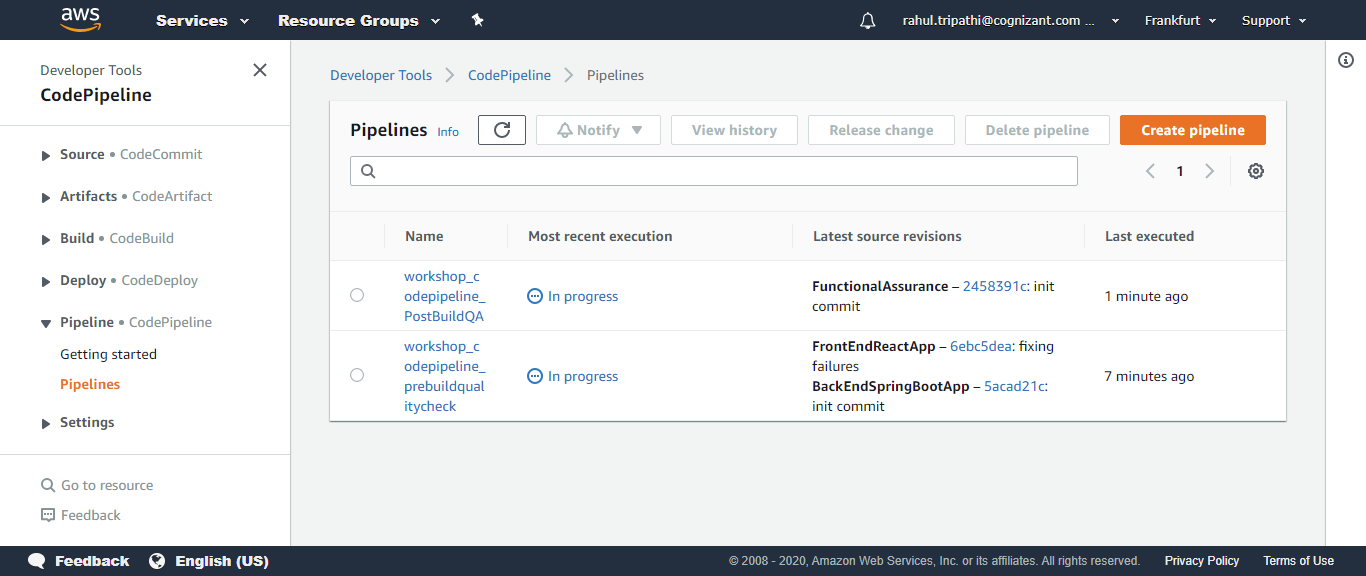Image resolution: width=1366 pixels, height=576 pixels.
Task: Open commit 5acad21c revision link
Action: click(x=1016, y=386)
